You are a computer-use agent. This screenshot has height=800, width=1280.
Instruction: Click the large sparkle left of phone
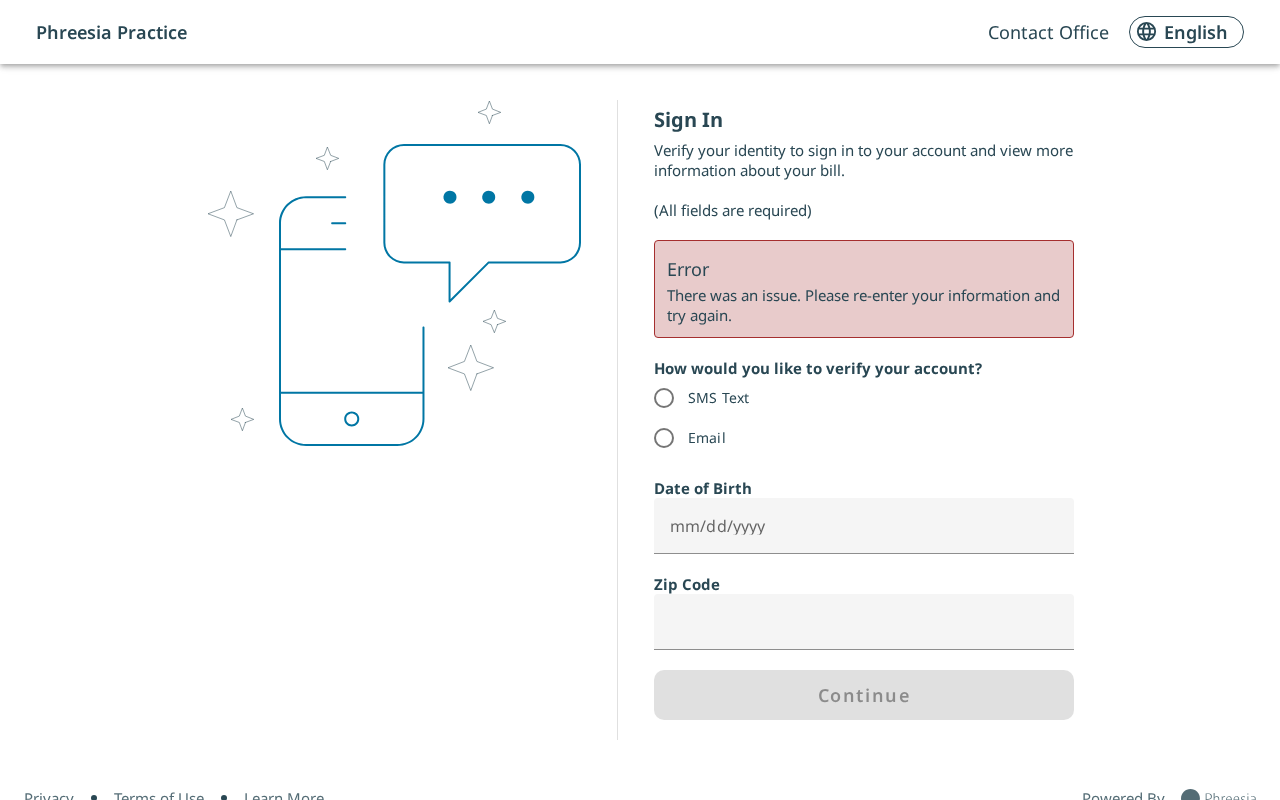231,214
